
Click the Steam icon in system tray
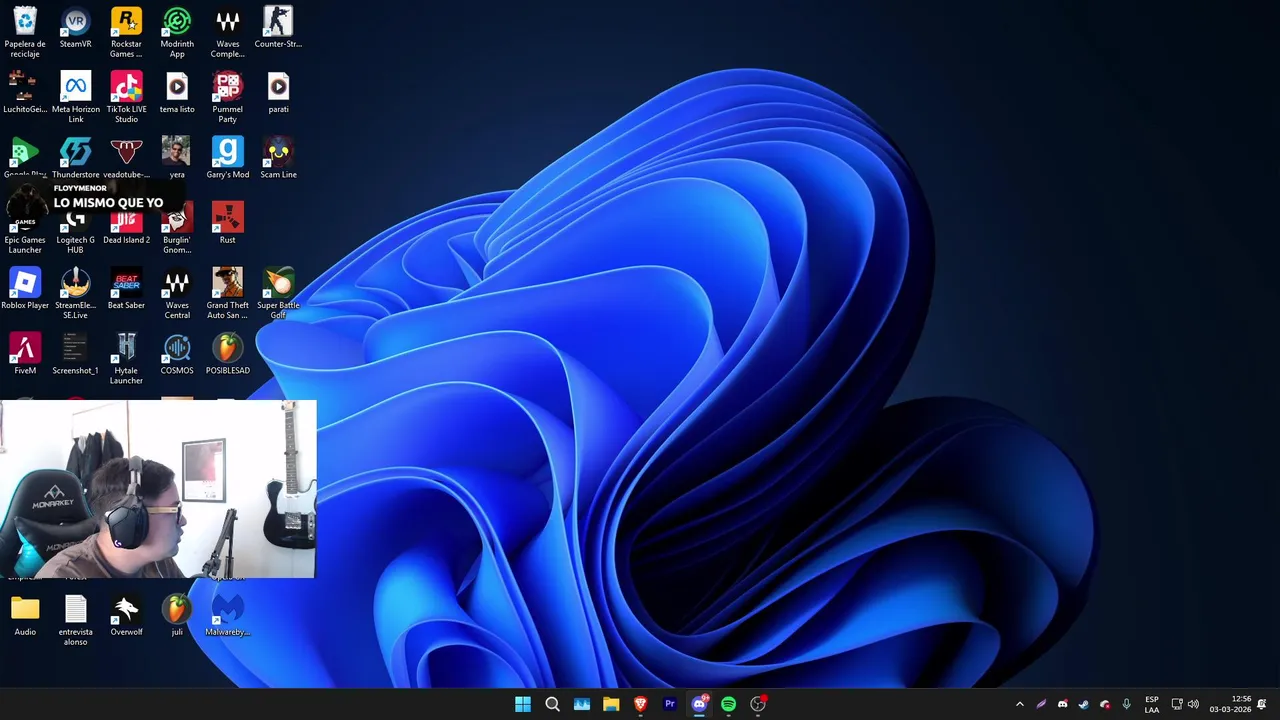(1084, 704)
